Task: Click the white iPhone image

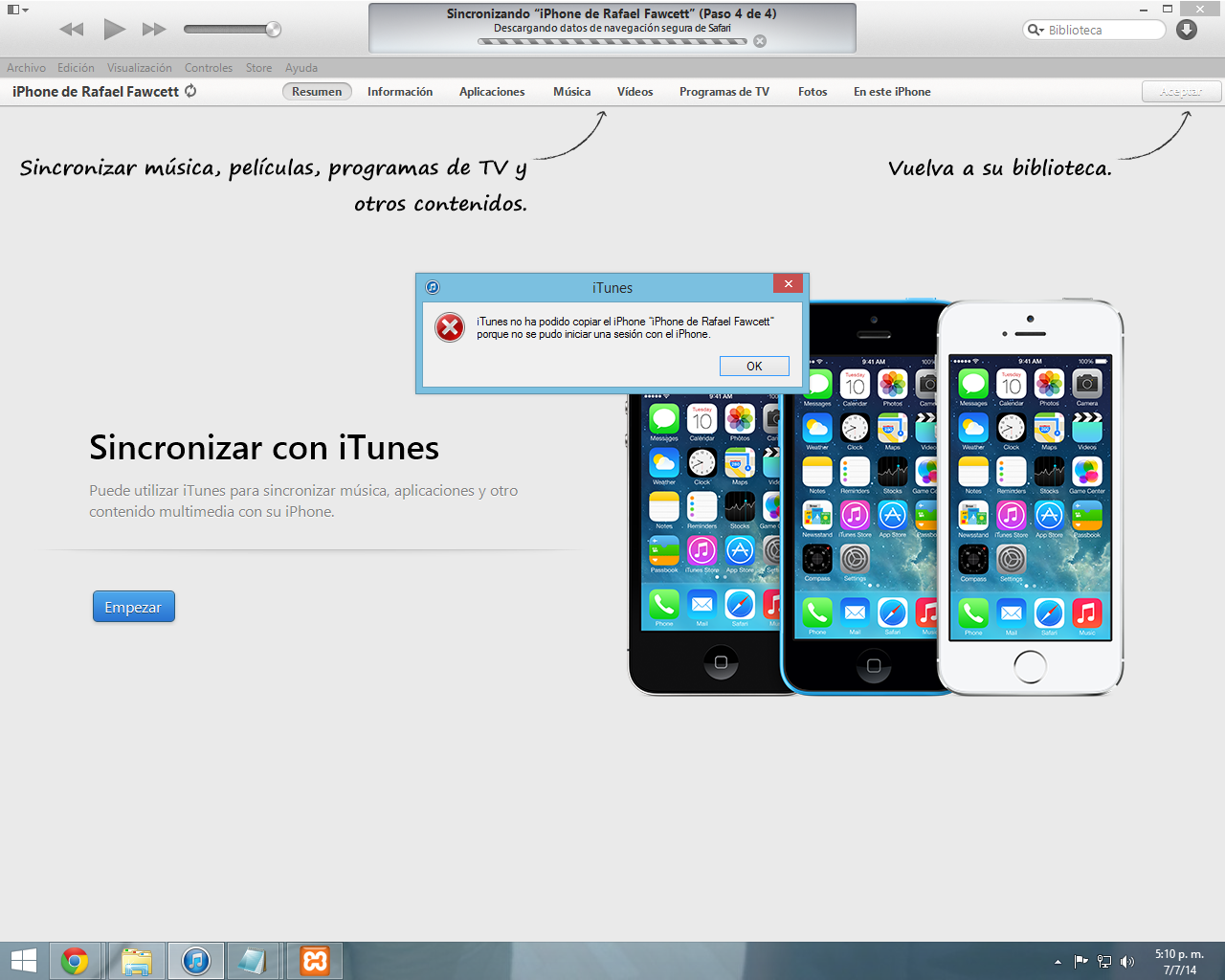Action: (1030, 498)
